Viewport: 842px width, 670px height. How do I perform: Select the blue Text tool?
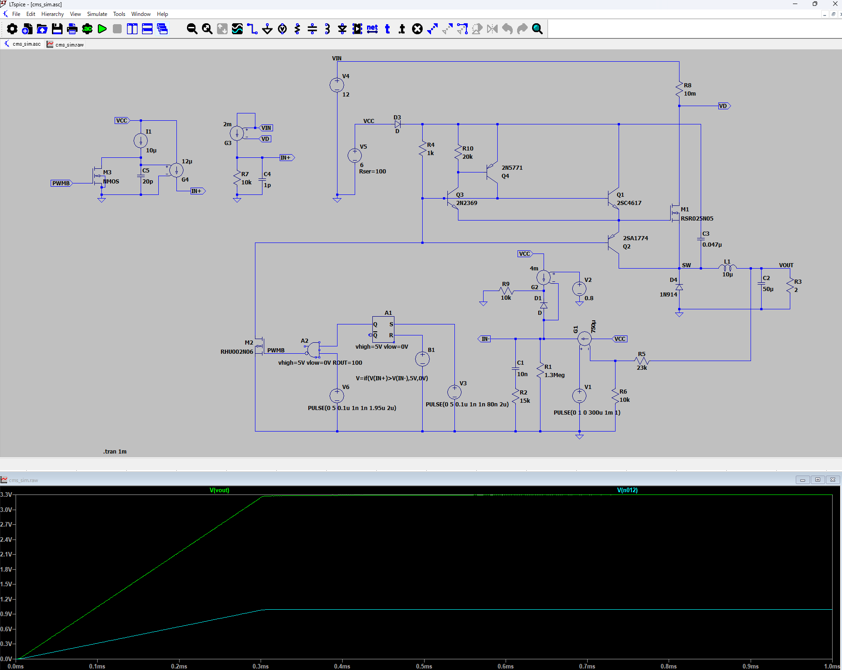click(387, 29)
